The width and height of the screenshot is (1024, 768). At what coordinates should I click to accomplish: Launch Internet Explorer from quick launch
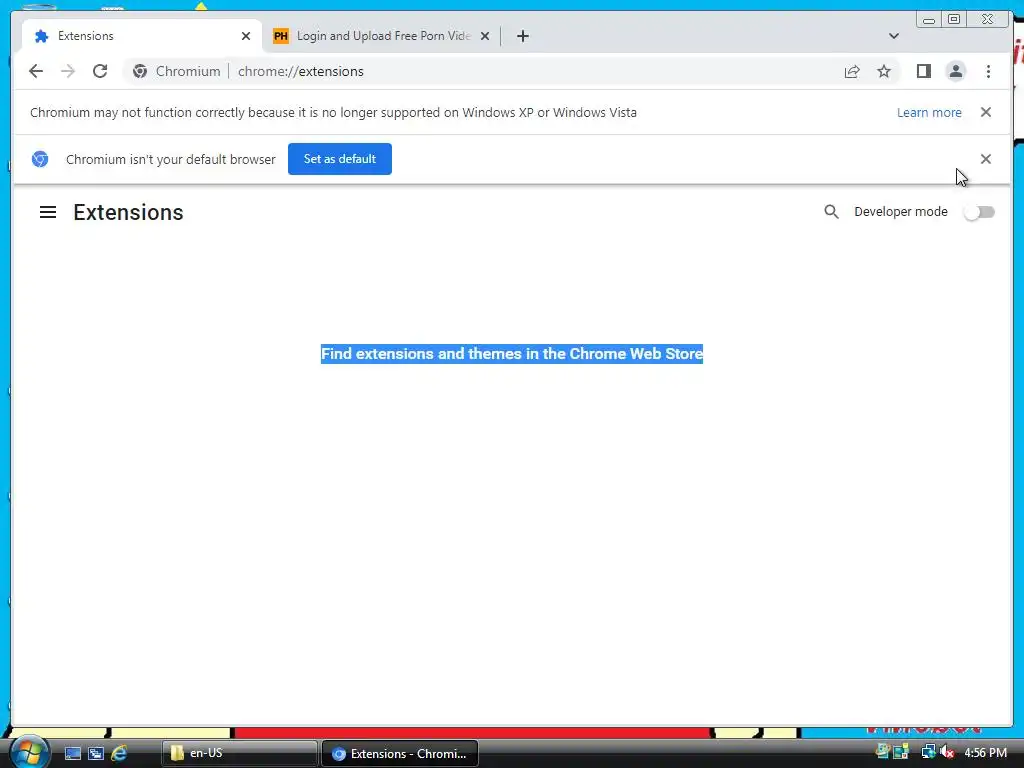119,753
